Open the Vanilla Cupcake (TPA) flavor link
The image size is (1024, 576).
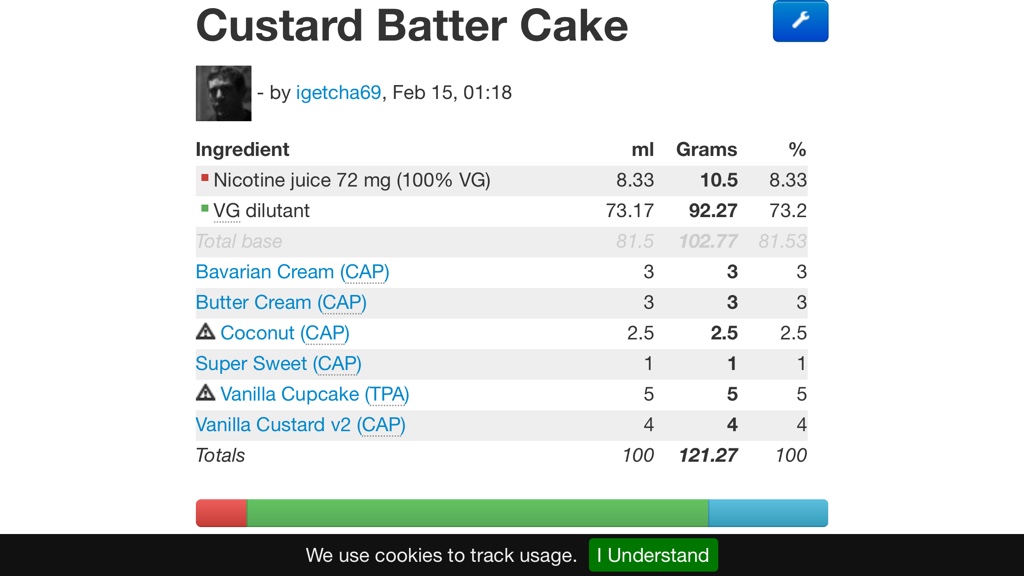(x=314, y=394)
